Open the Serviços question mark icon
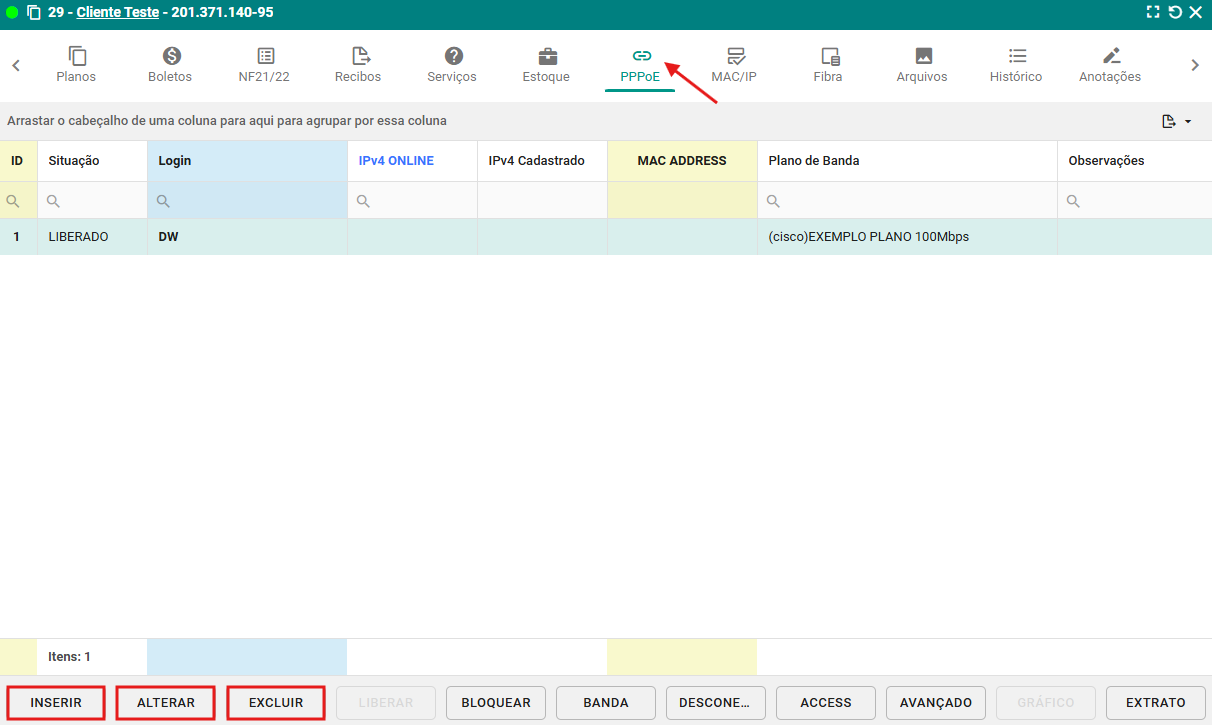The image size is (1212, 725). [452, 56]
